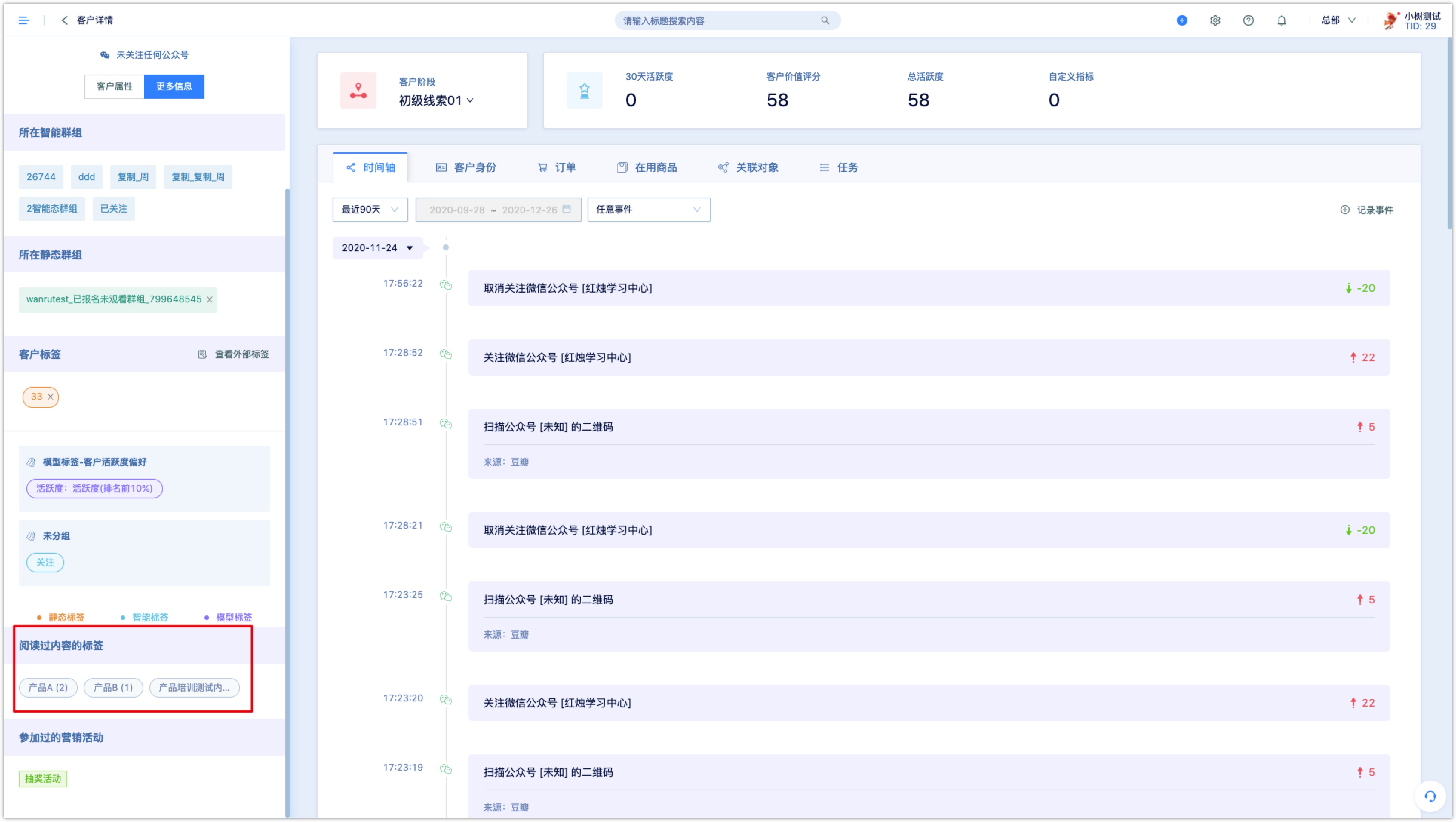Open the 总部 organization dropdown
Image resolution: width=1456 pixels, height=822 pixels.
(x=1338, y=20)
